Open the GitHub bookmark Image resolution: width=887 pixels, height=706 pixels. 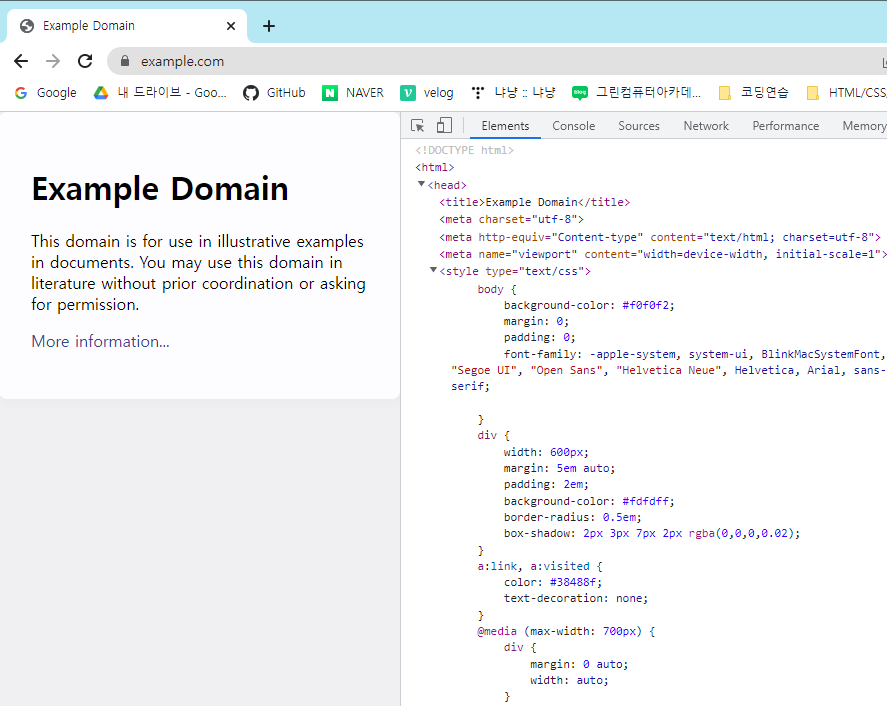[274, 93]
